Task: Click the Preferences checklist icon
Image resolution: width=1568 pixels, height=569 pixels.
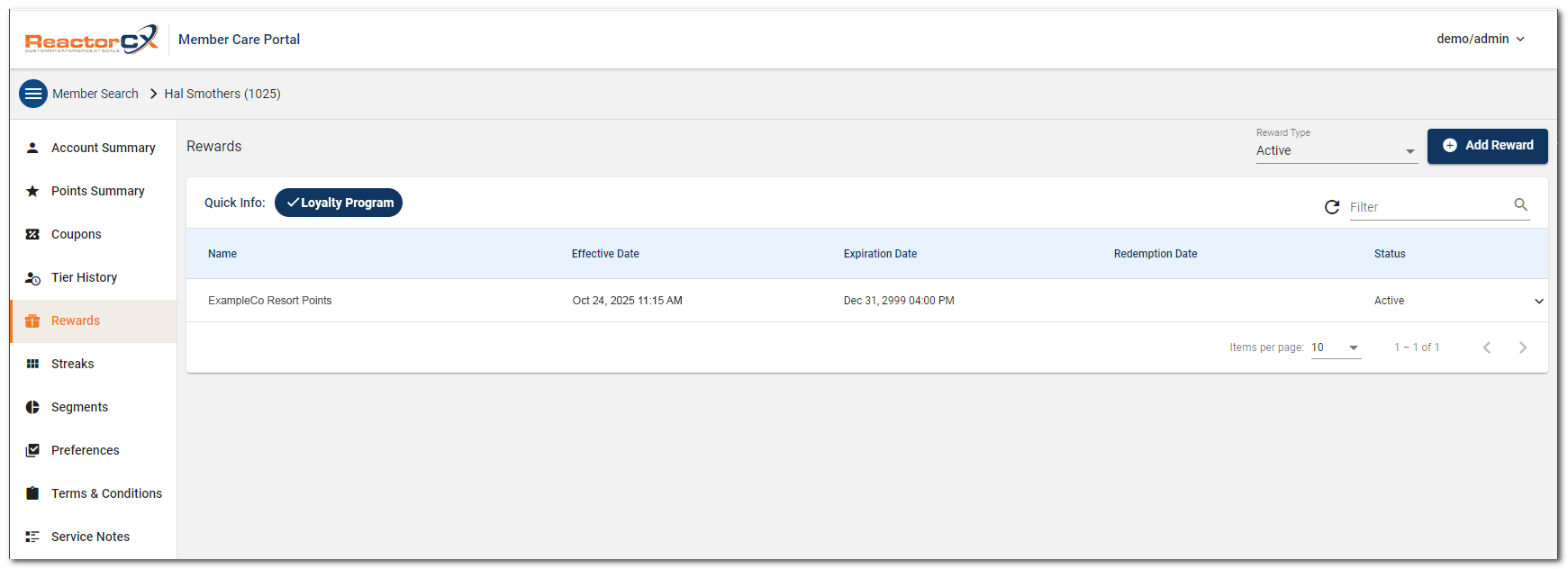Action: (x=32, y=450)
